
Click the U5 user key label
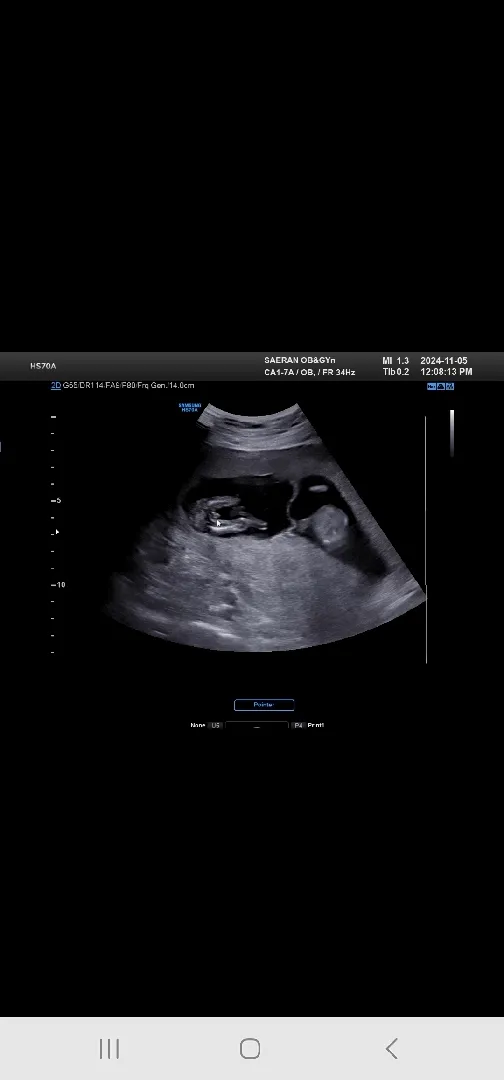pyautogui.click(x=216, y=725)
